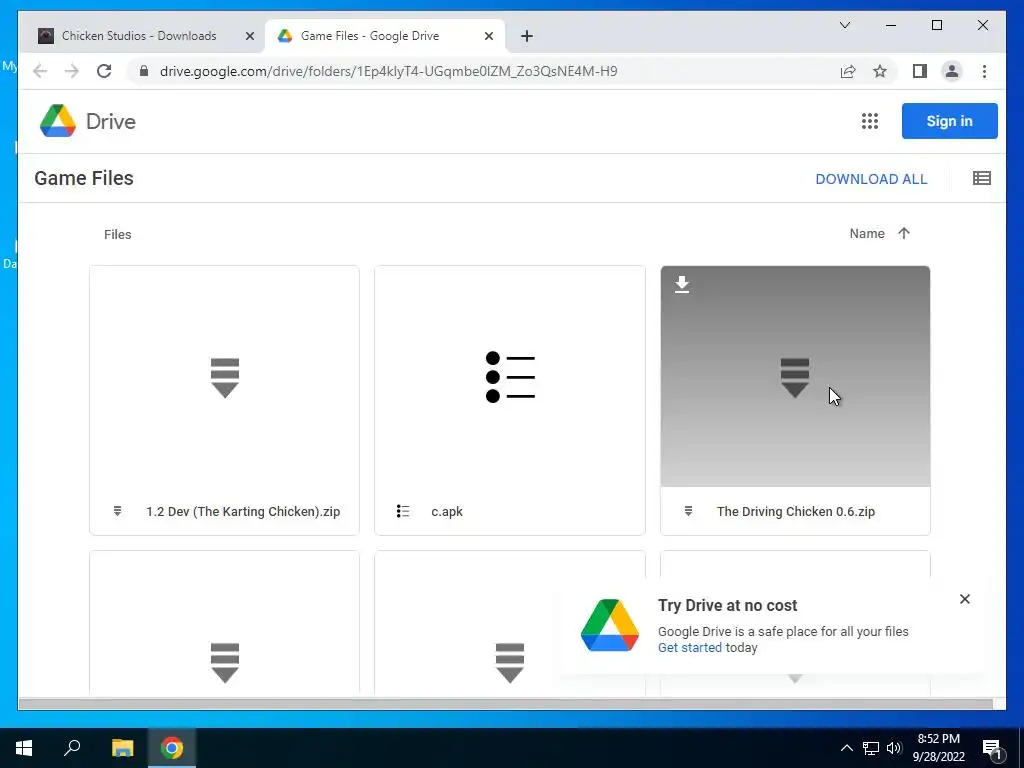This screenshot has height=768, width=1024.
Task: Click the c.apk filename text
Action: point(447,511)
